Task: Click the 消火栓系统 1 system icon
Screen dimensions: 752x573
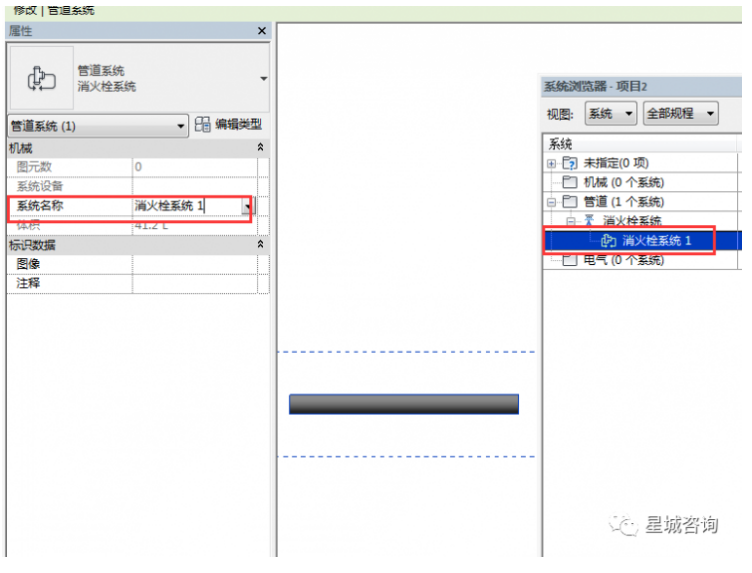Action: click(x=608, y=241)
